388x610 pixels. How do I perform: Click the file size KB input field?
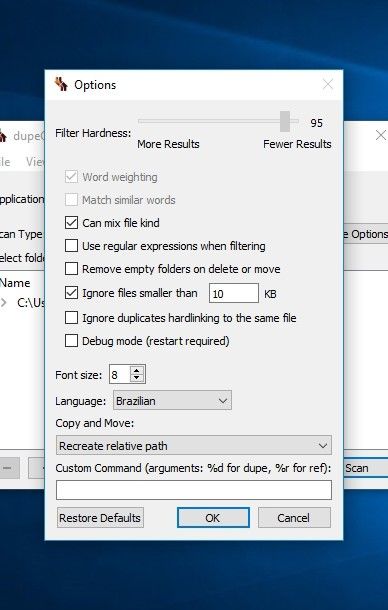tap(234, 293)
